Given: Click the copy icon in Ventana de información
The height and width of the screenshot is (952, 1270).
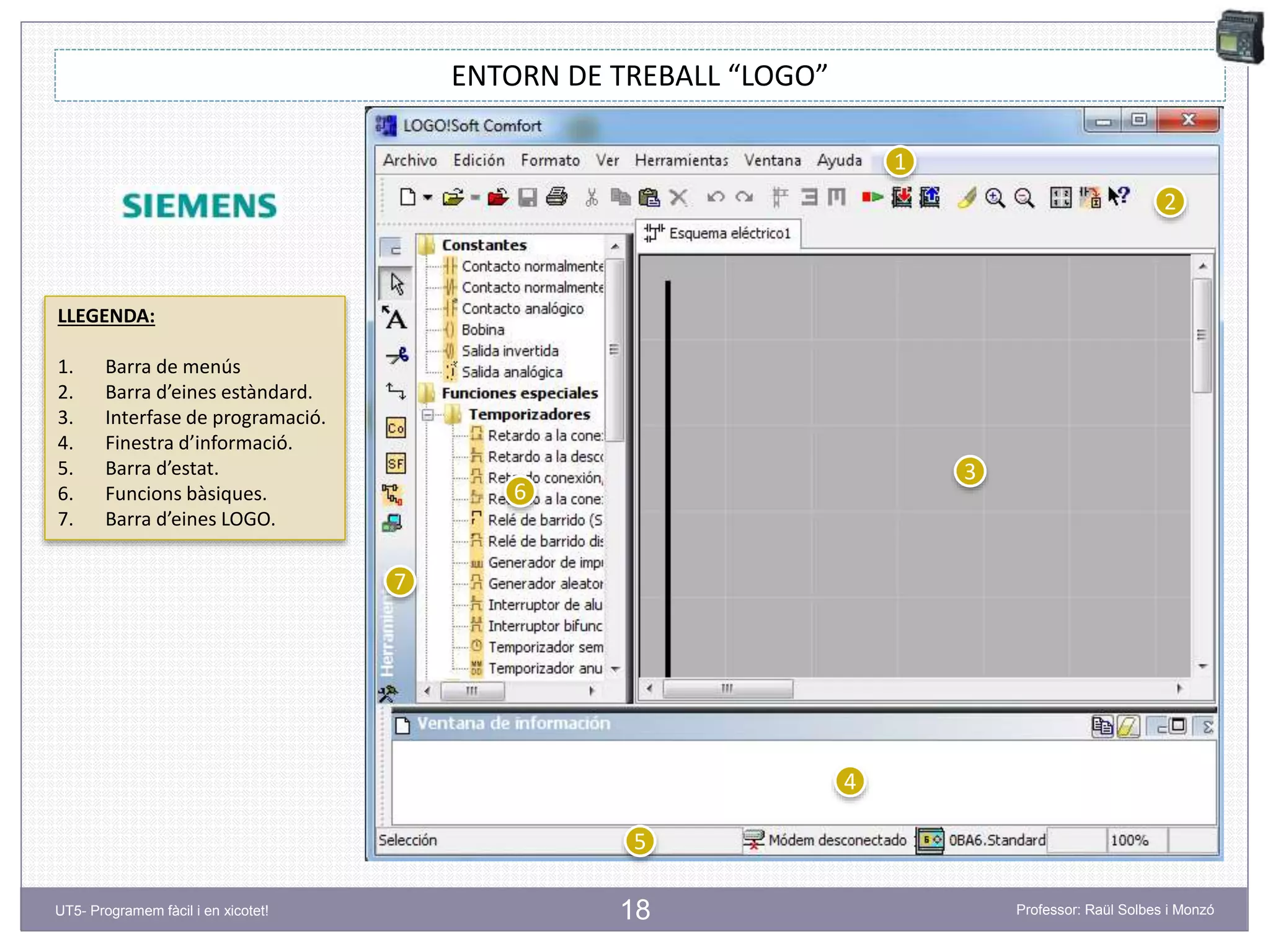Looking at the screenshot, I should point(1102,726).
